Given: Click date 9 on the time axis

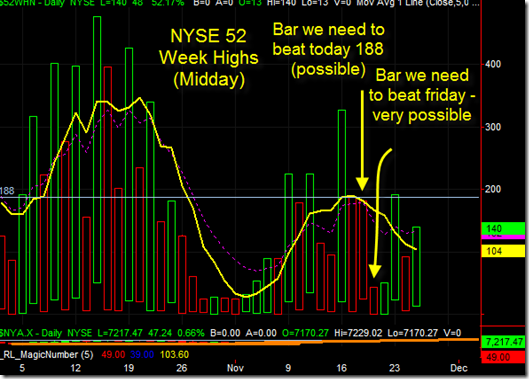Looking at the screenshot, I should coord(288,368).
